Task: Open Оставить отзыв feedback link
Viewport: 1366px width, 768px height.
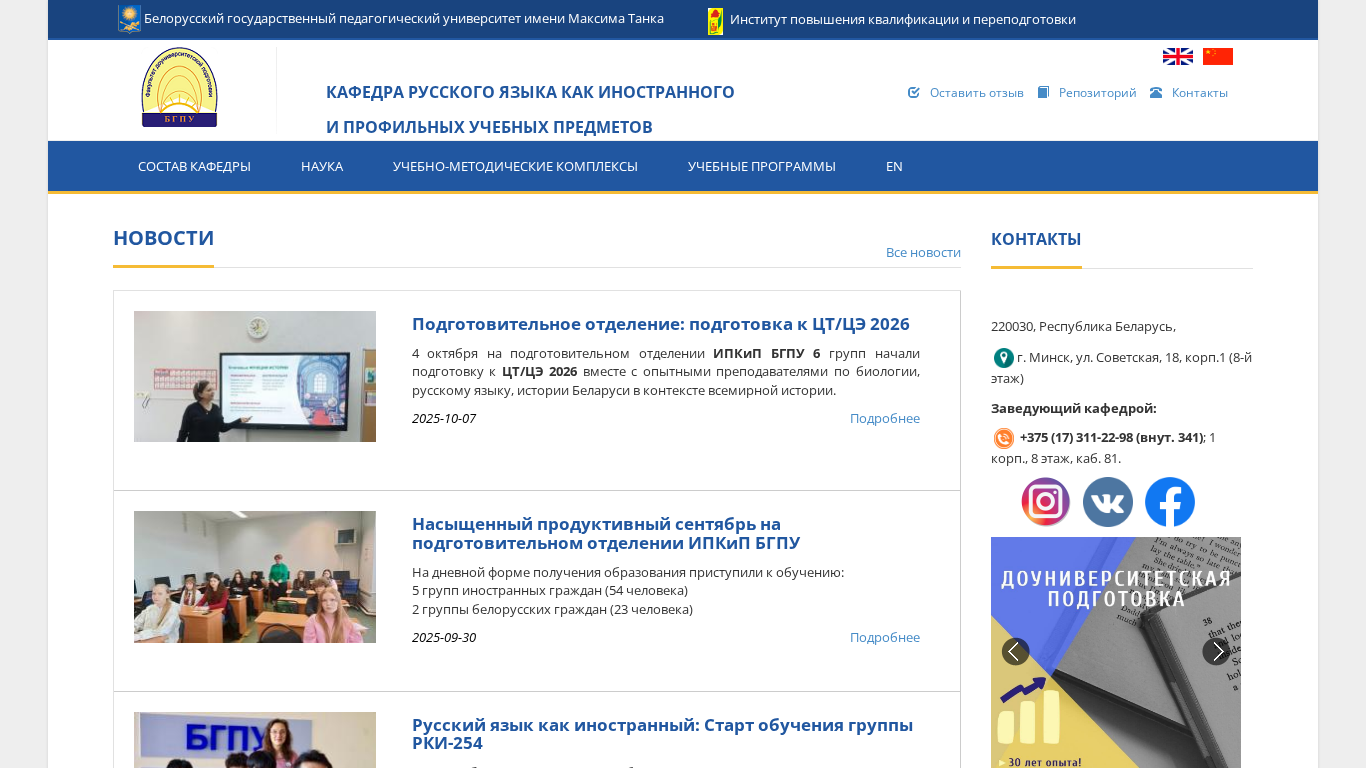Action: click(x=976, y=93)
